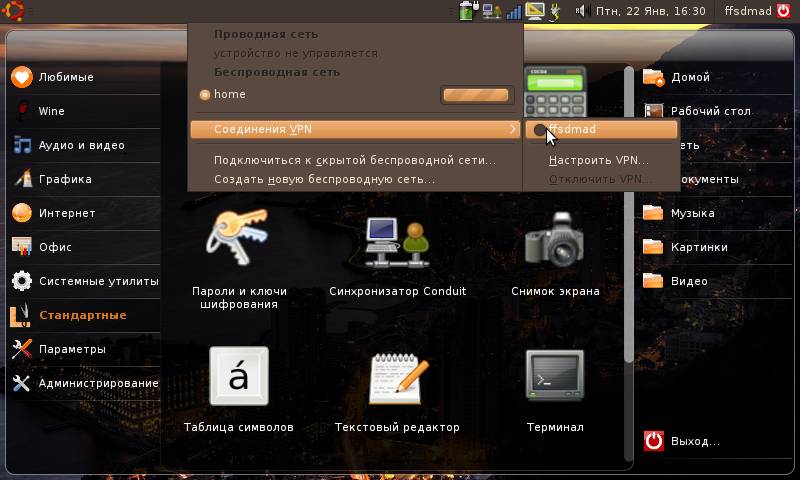Launch Пароли и ключи шифрования
Screen dimensions: 800x480
[239, 259]
